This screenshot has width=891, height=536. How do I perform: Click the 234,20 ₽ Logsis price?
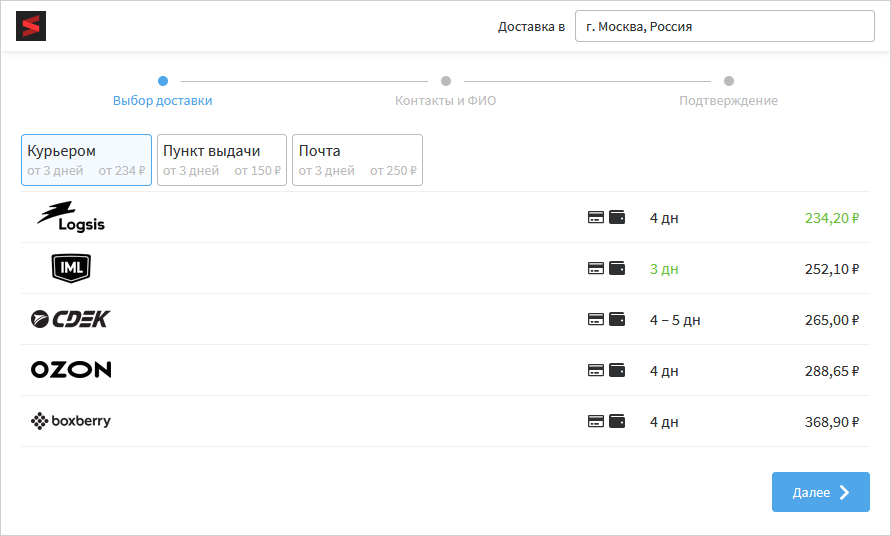tap(832, 218)
